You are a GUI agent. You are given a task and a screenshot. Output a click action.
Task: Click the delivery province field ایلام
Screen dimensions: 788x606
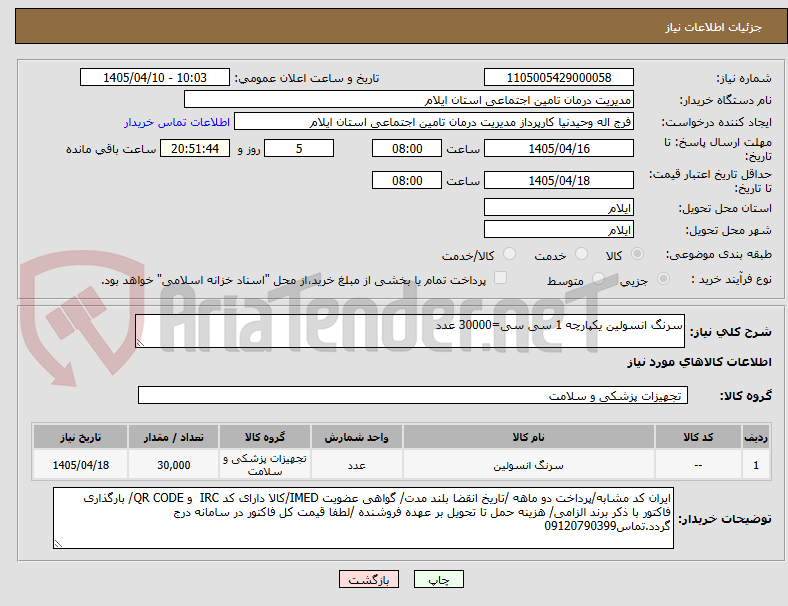[x=559, y=207]
